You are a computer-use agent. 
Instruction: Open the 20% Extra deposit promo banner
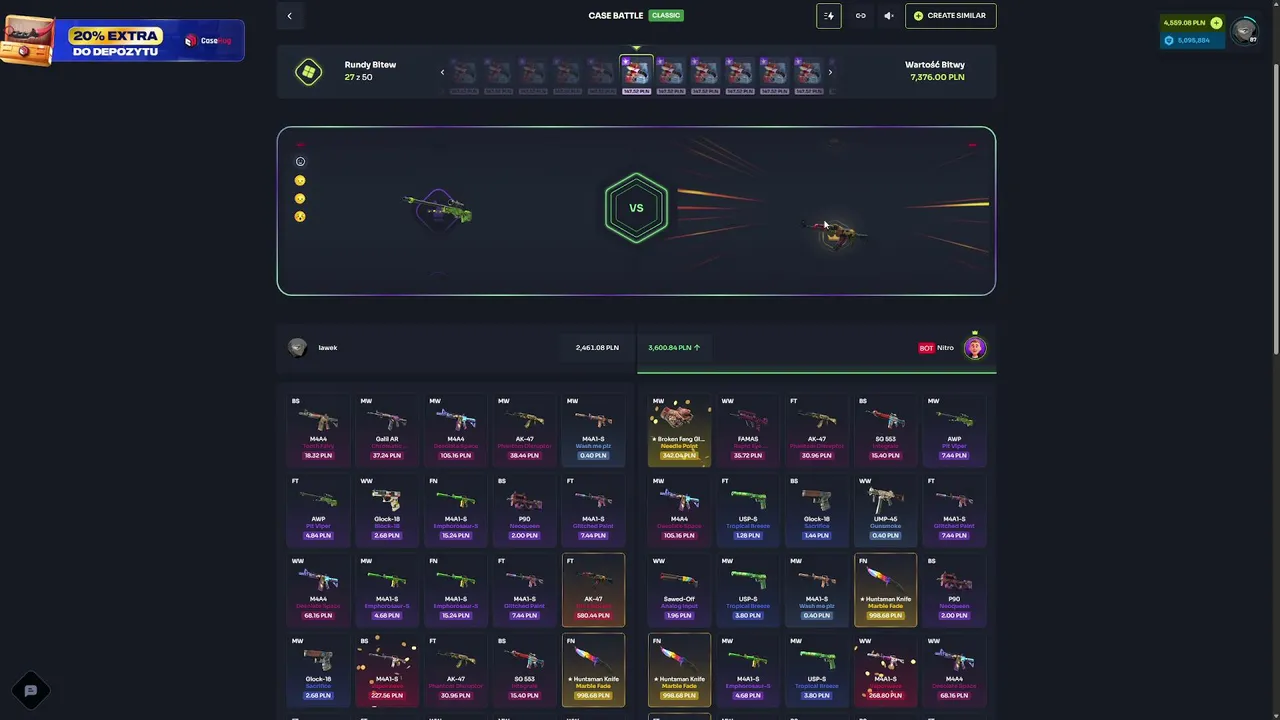(x=122, y=40)
